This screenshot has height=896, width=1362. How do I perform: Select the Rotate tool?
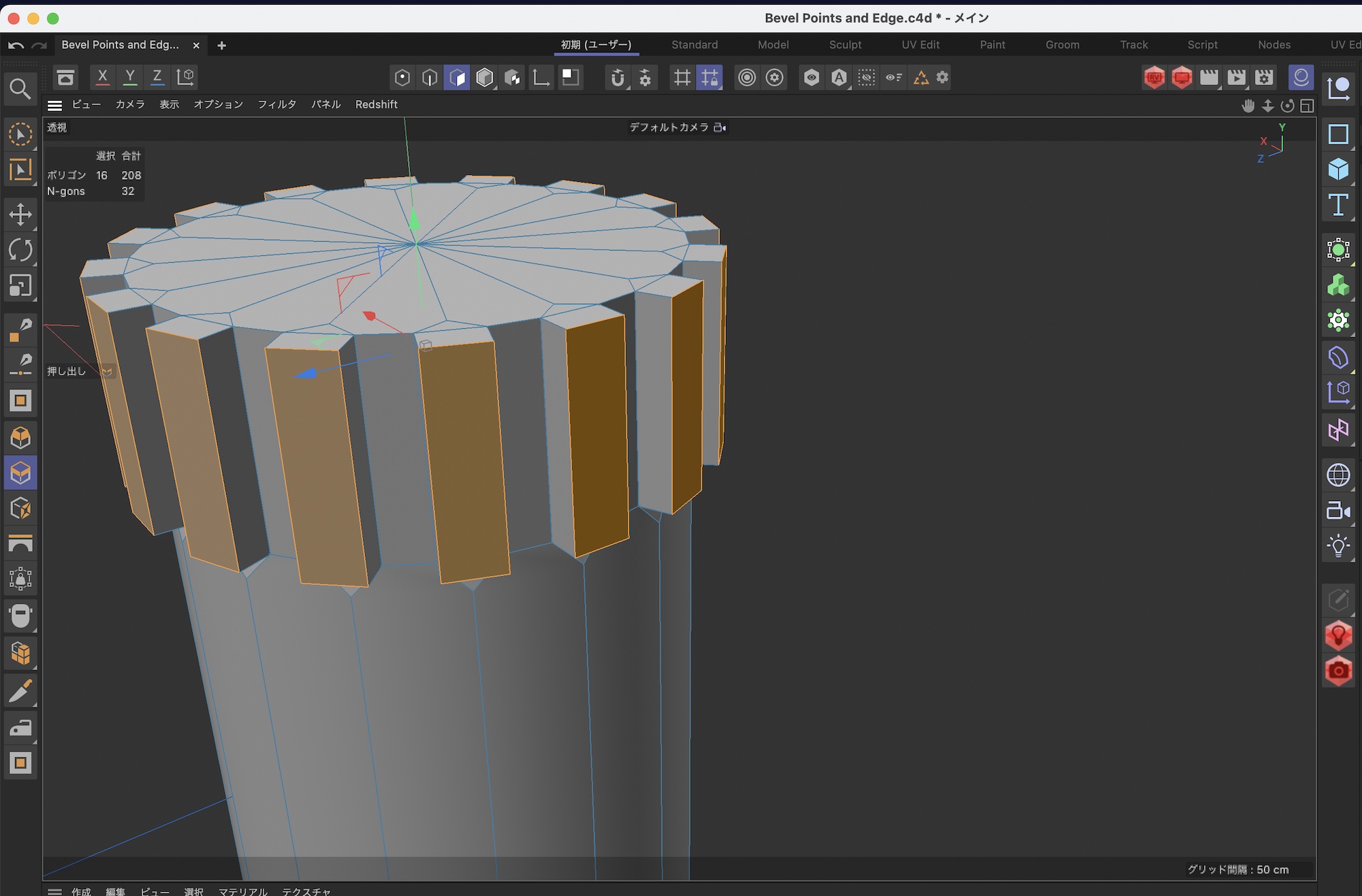pyautogui.click(x=20, y=250)
